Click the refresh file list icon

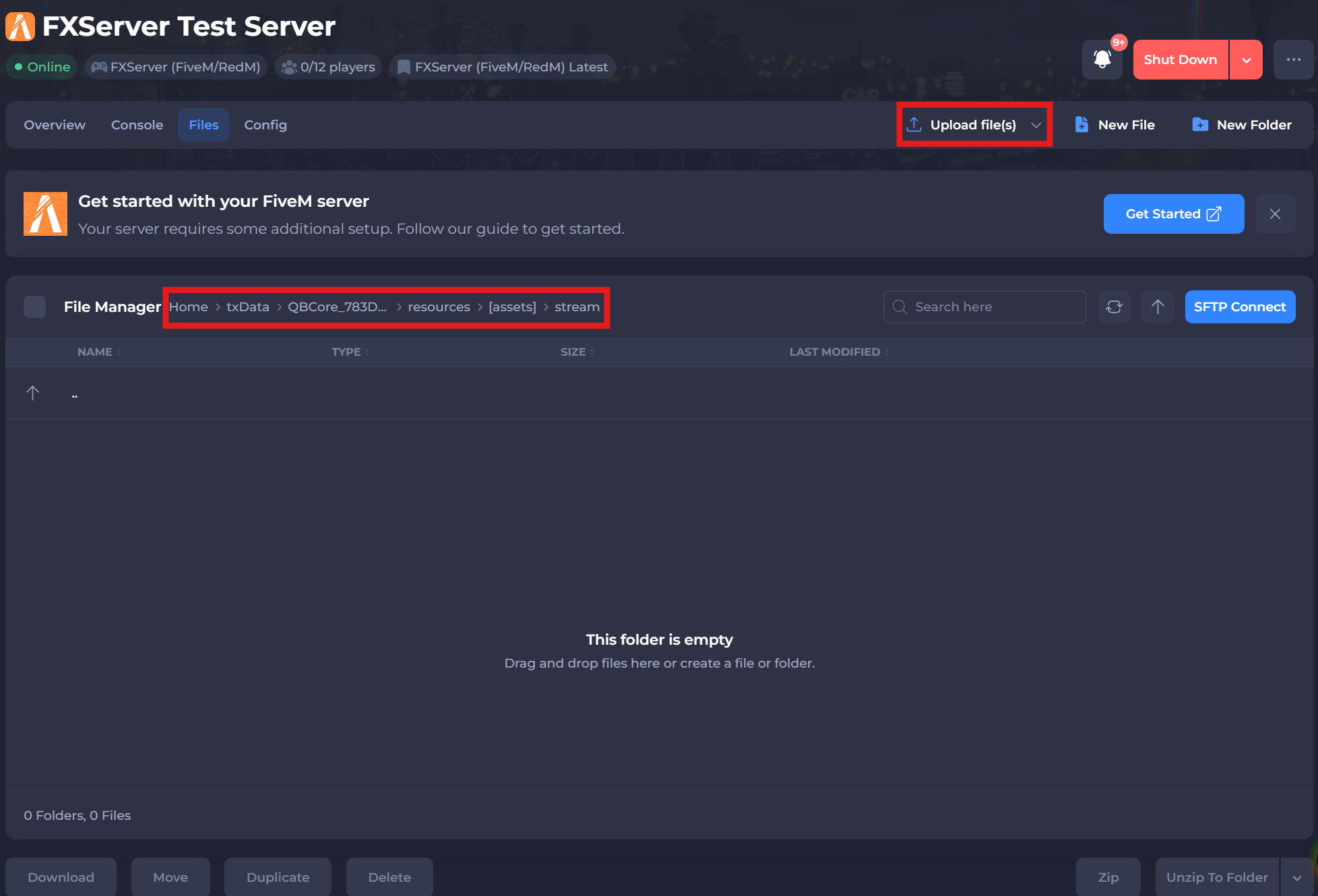click(1114, 307)
